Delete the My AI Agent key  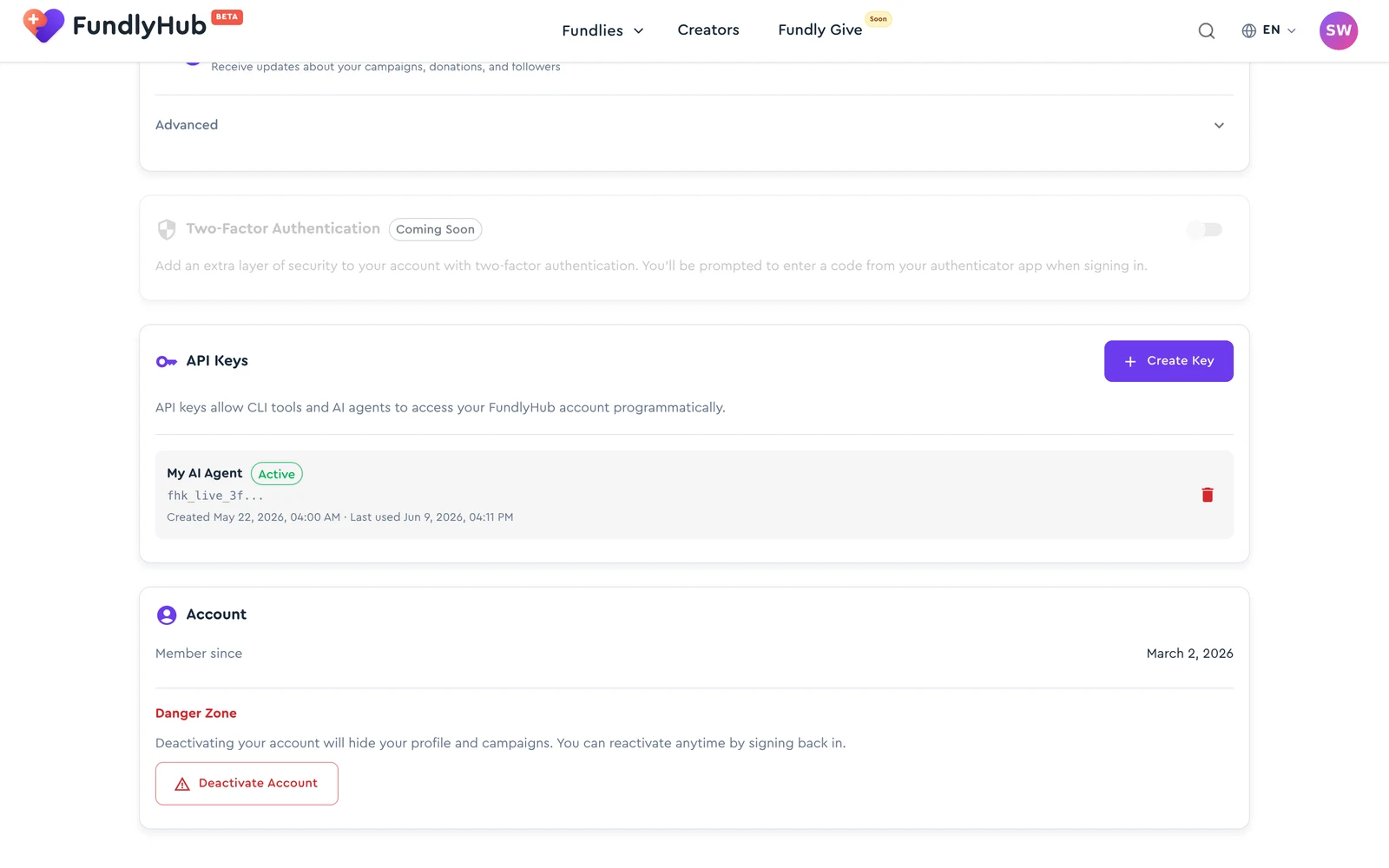pos(1208,495)
